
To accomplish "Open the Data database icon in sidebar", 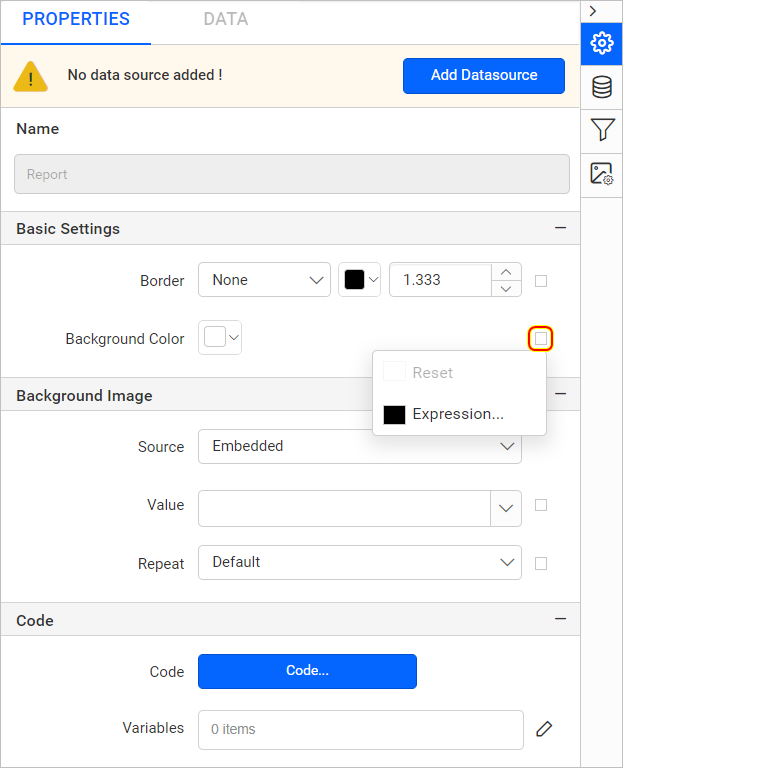I will 601,87.
